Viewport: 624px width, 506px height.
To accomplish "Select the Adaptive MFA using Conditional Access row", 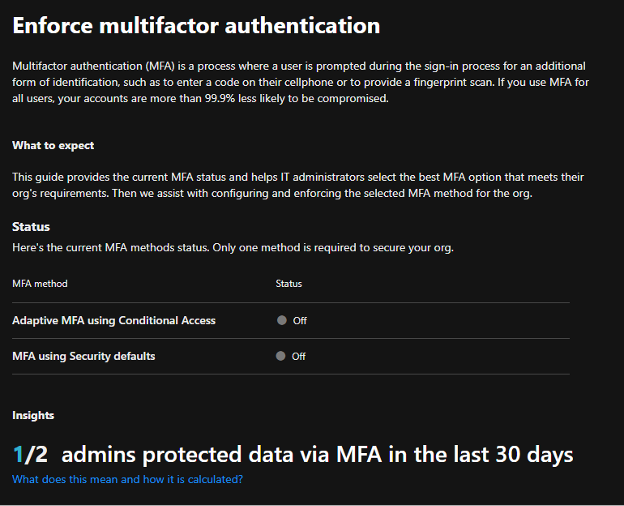I will click(291, 320).
